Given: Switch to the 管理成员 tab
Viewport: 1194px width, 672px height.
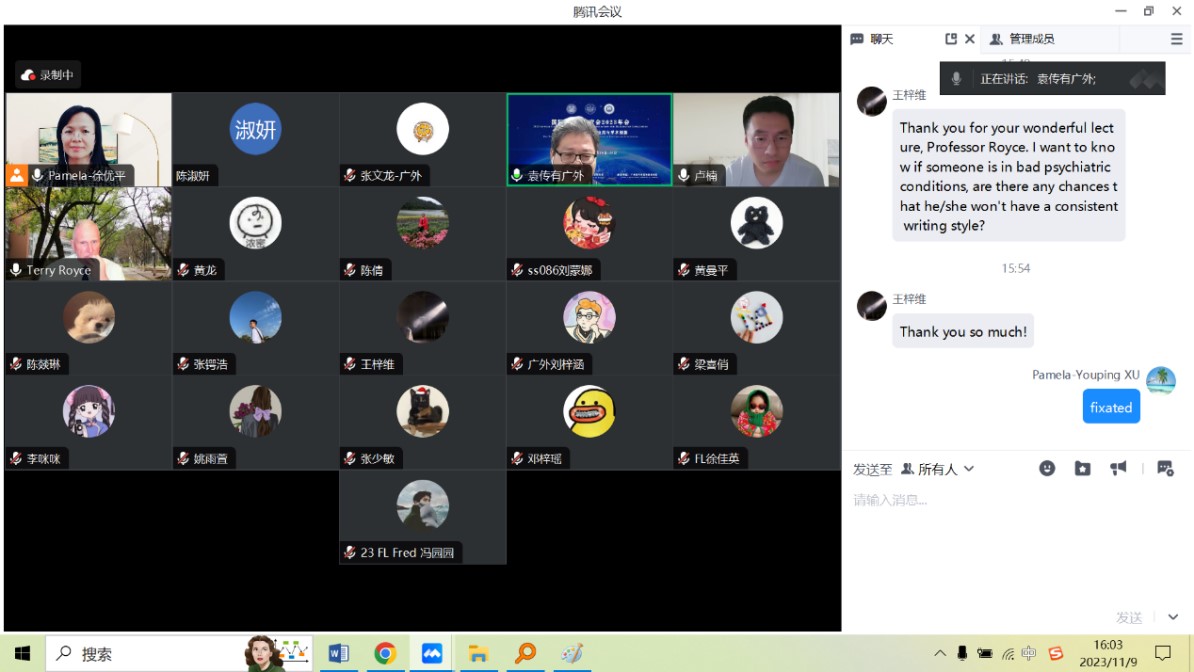Looking at the screenshot, I should click(x=1022, y=39).
